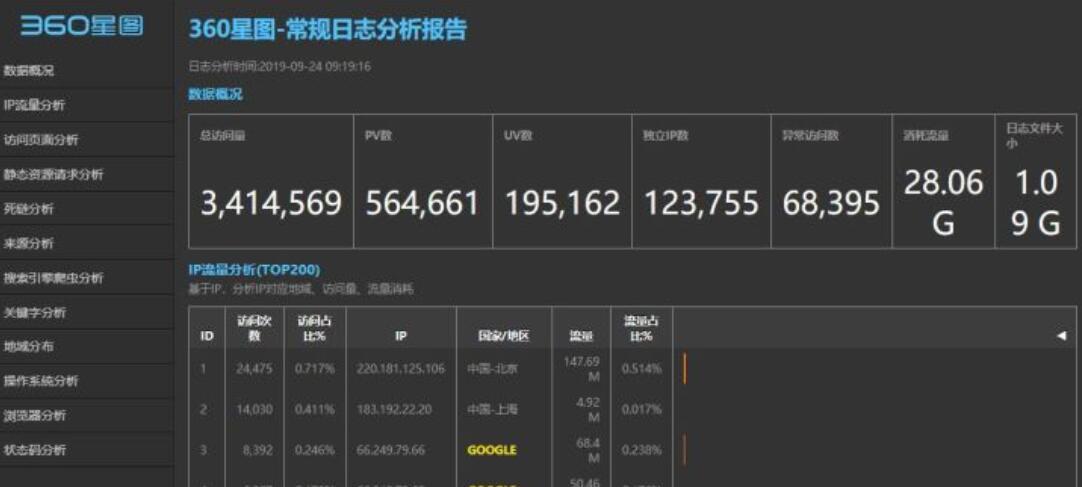Click traffic cell 68.4 M
Screen dimensions: 1082x487
588,450
